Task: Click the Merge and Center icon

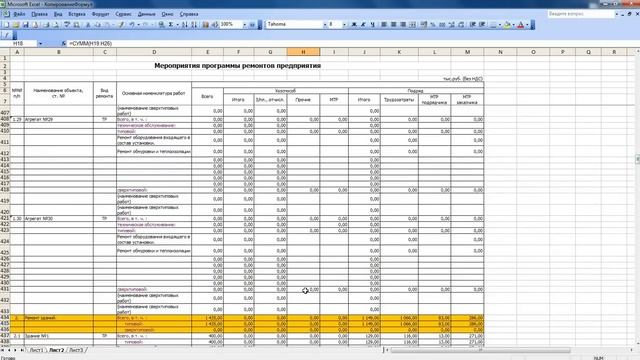Action: point(413,25)
